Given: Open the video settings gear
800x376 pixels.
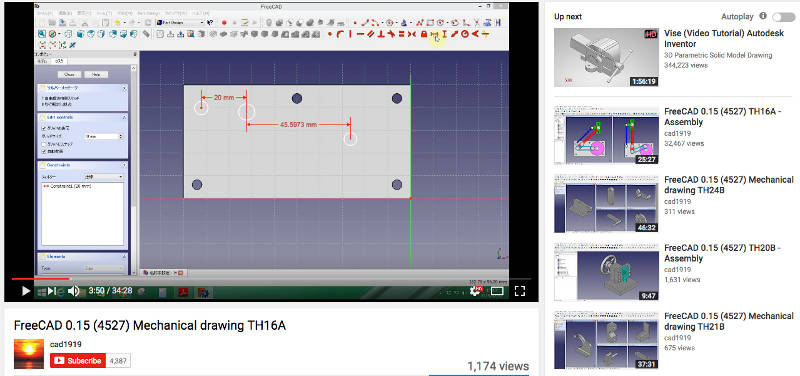Looking at the screenshot, I should click(475, 291).
